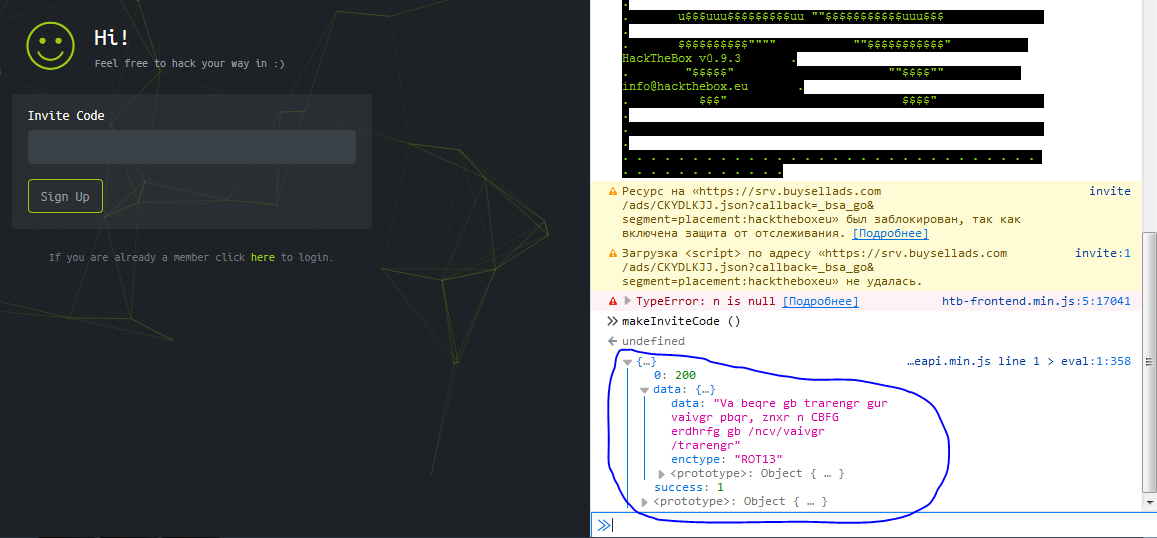Focus the Invite Code text field
This screenshot has height=538, width=1157.
pos(192,147)
